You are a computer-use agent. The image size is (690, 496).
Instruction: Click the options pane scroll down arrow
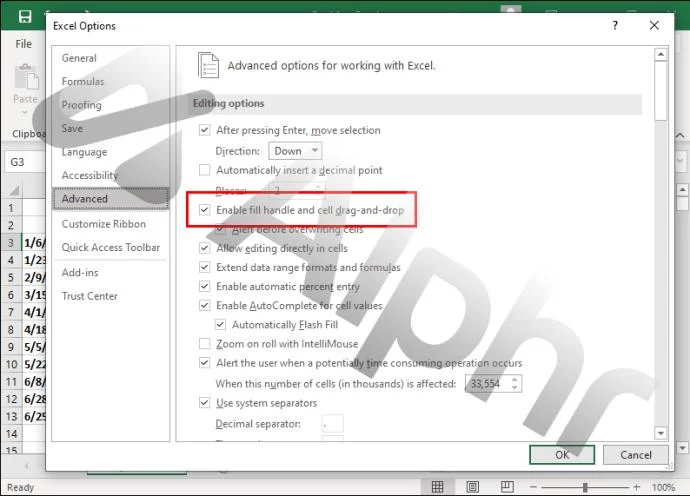(661, 433)
